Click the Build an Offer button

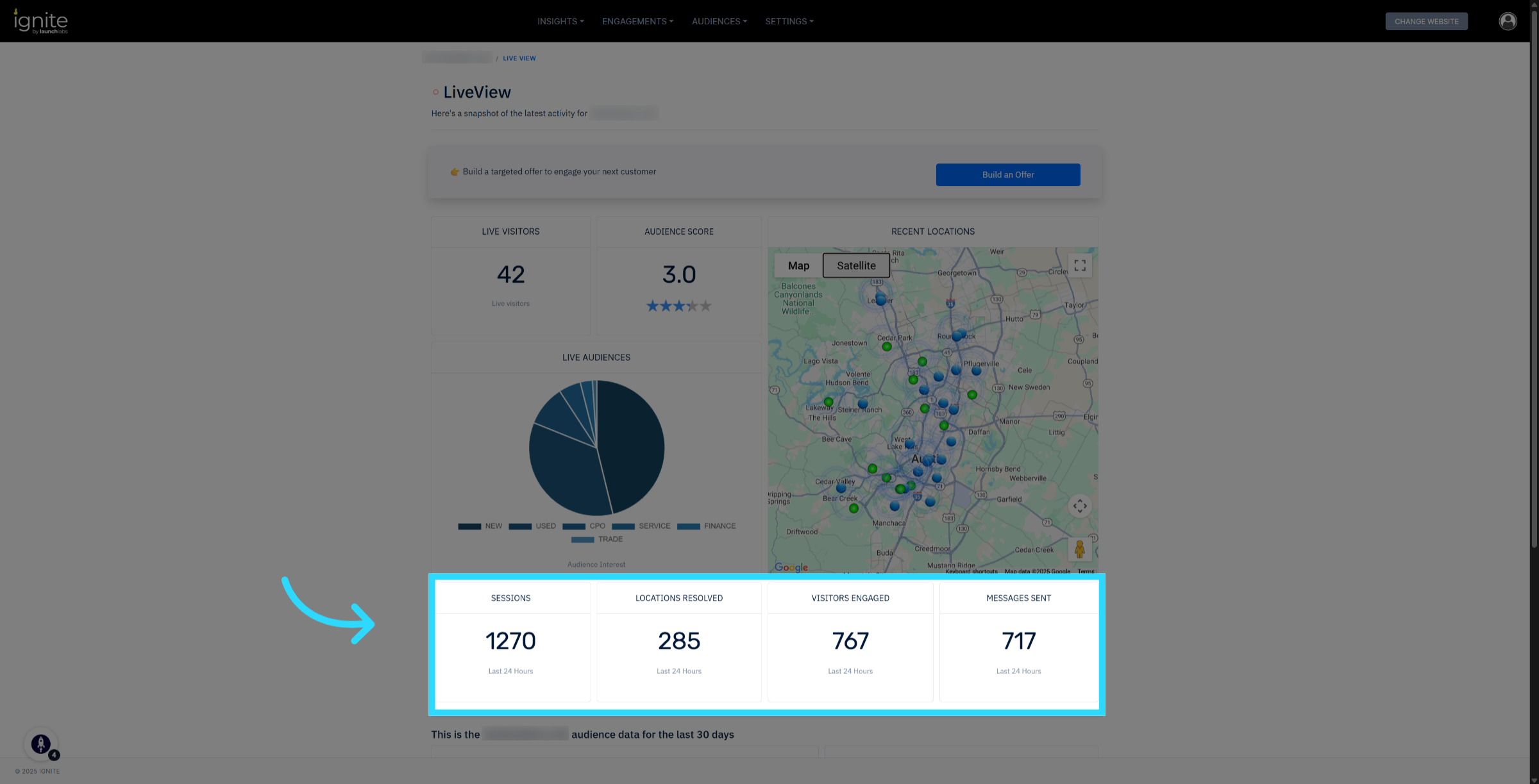[x=1007, y=174]
